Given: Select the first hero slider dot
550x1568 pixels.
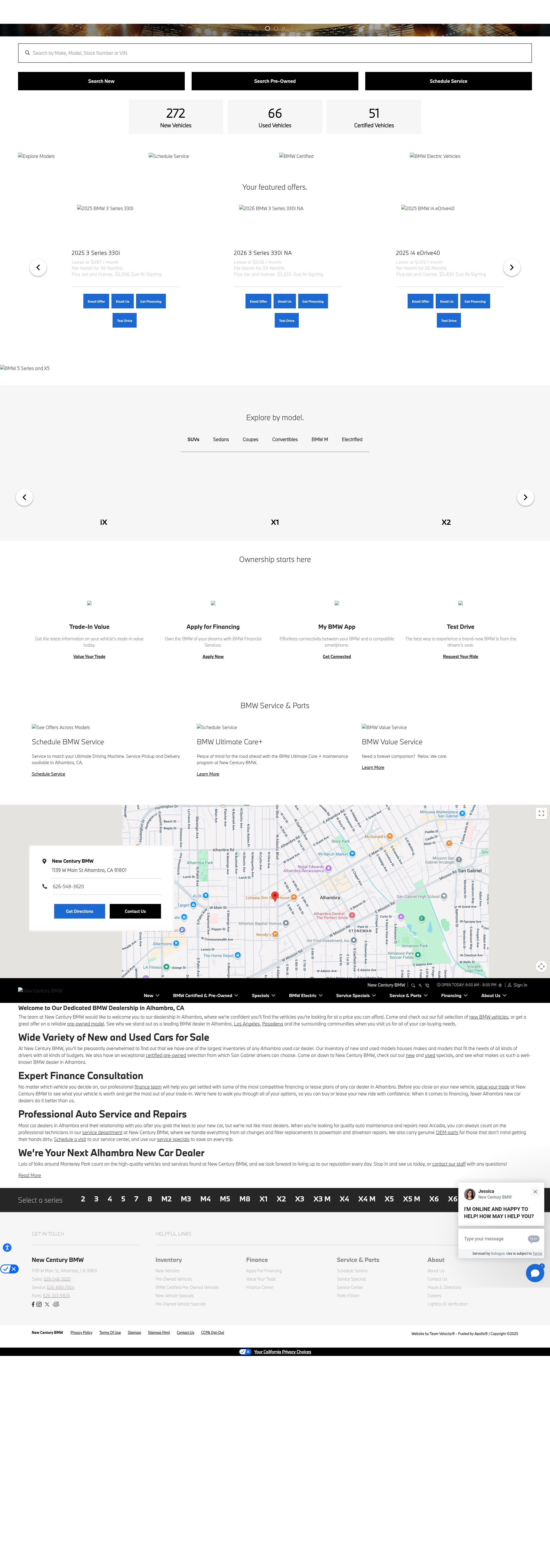Looking at the screenshot, I should 268,28.
